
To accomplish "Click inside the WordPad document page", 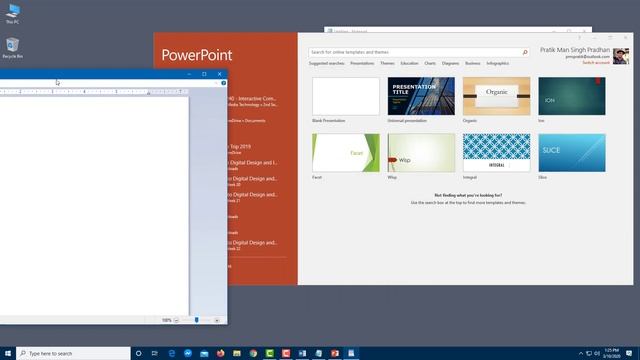I will pos(94,206).
